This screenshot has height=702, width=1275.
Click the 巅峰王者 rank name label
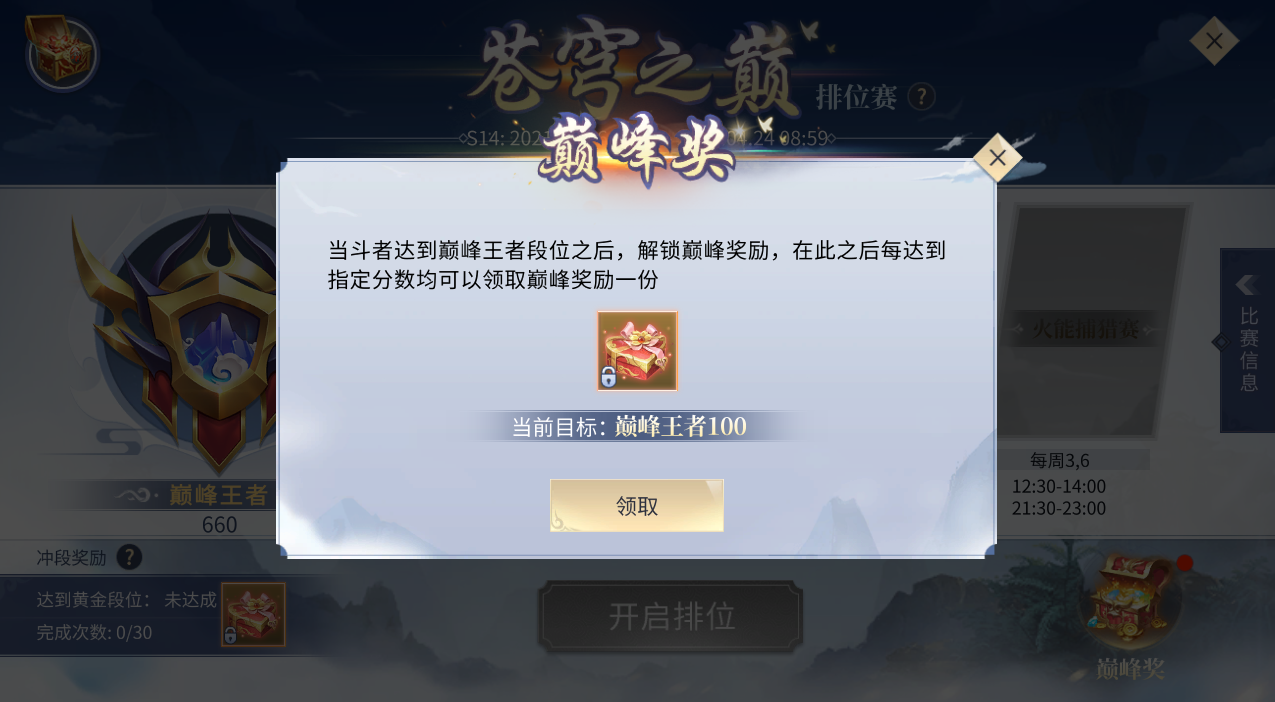point(219,494)
